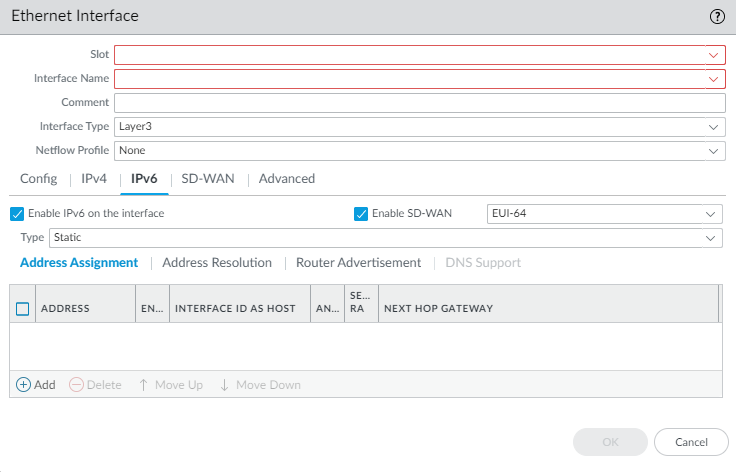Viewport: 736px width, 472px height.
Task: Click the help question mark icon
Action: point(717,16)
